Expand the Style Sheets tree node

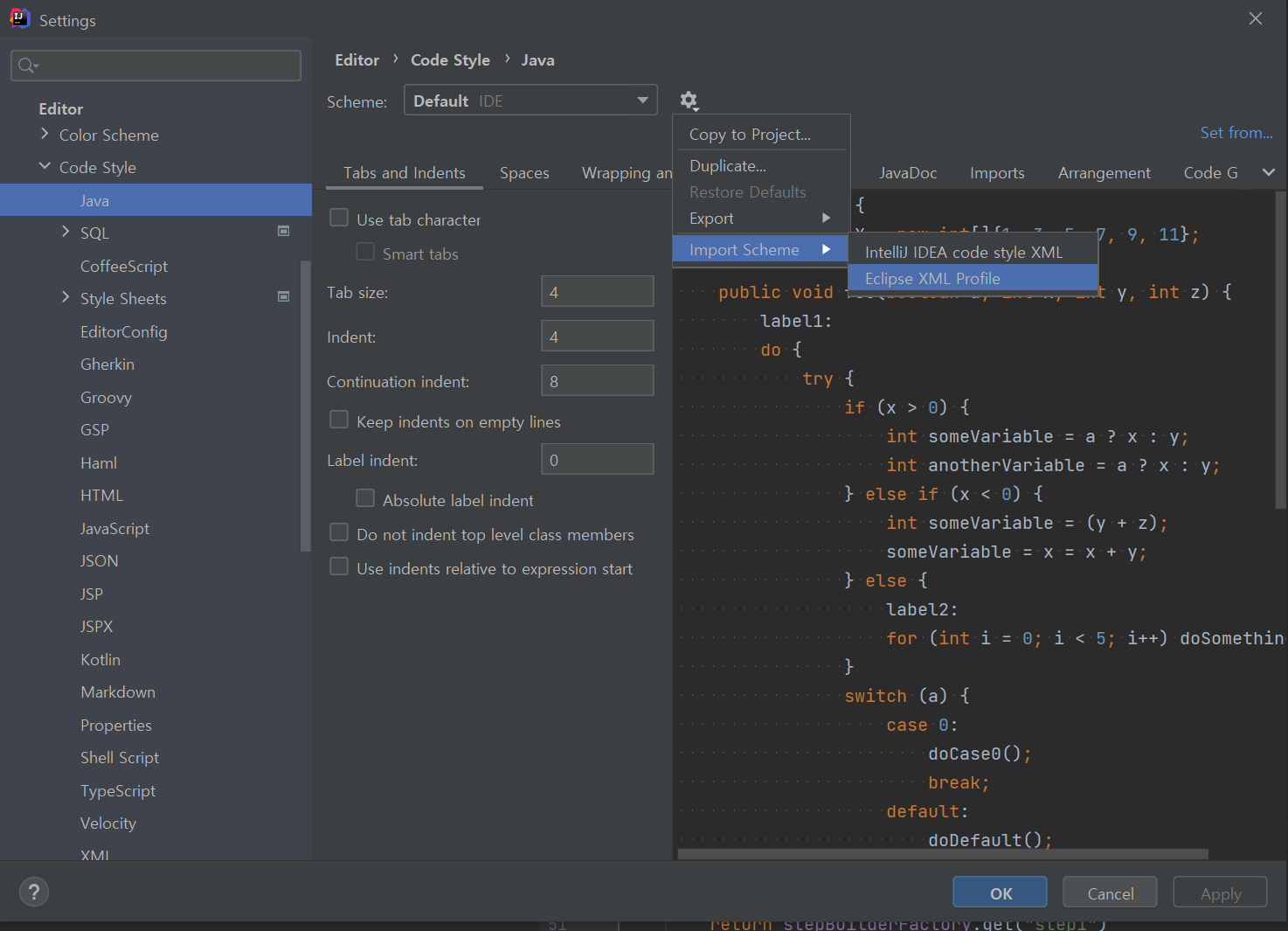[x=66, y=297]
